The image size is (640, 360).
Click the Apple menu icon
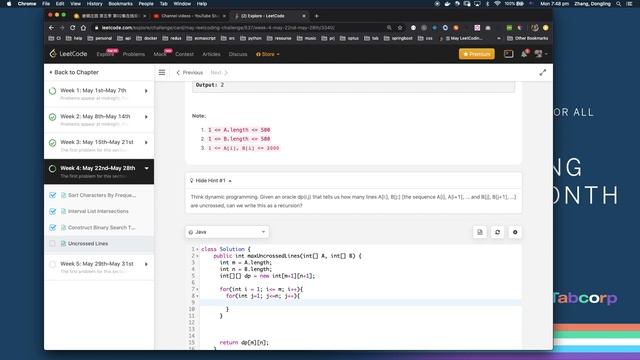pyautogui.click(x=9, y=4)
